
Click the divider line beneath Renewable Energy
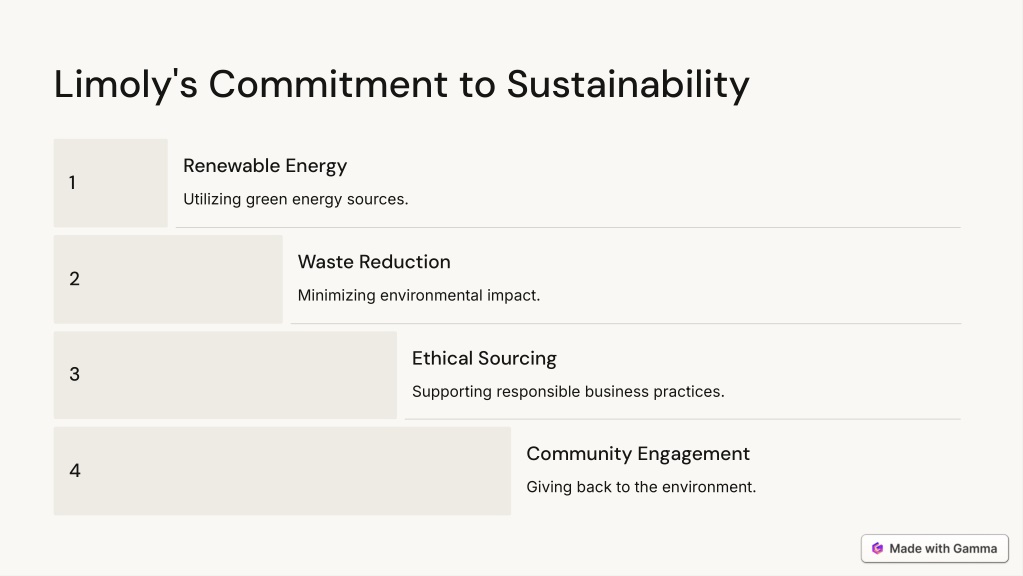click(568, 227)
